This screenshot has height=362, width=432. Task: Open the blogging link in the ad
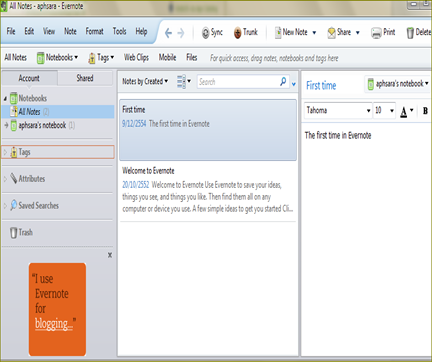pyautogui.click(x=53, y=324)
